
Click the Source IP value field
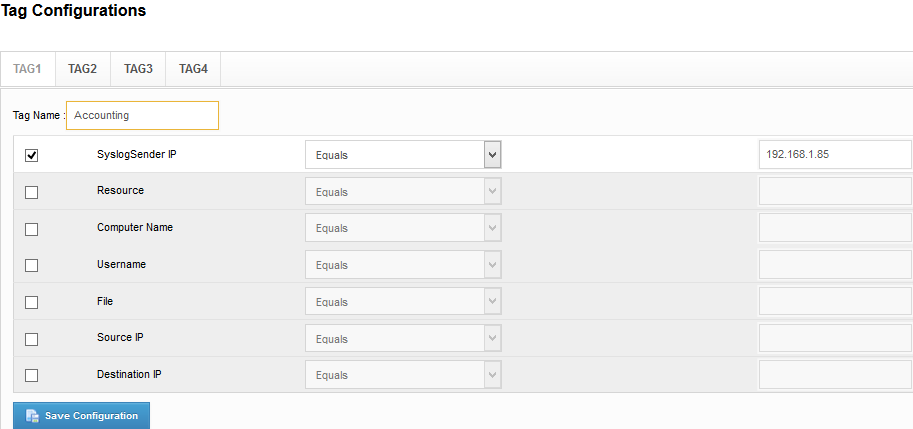click(835, 339)
